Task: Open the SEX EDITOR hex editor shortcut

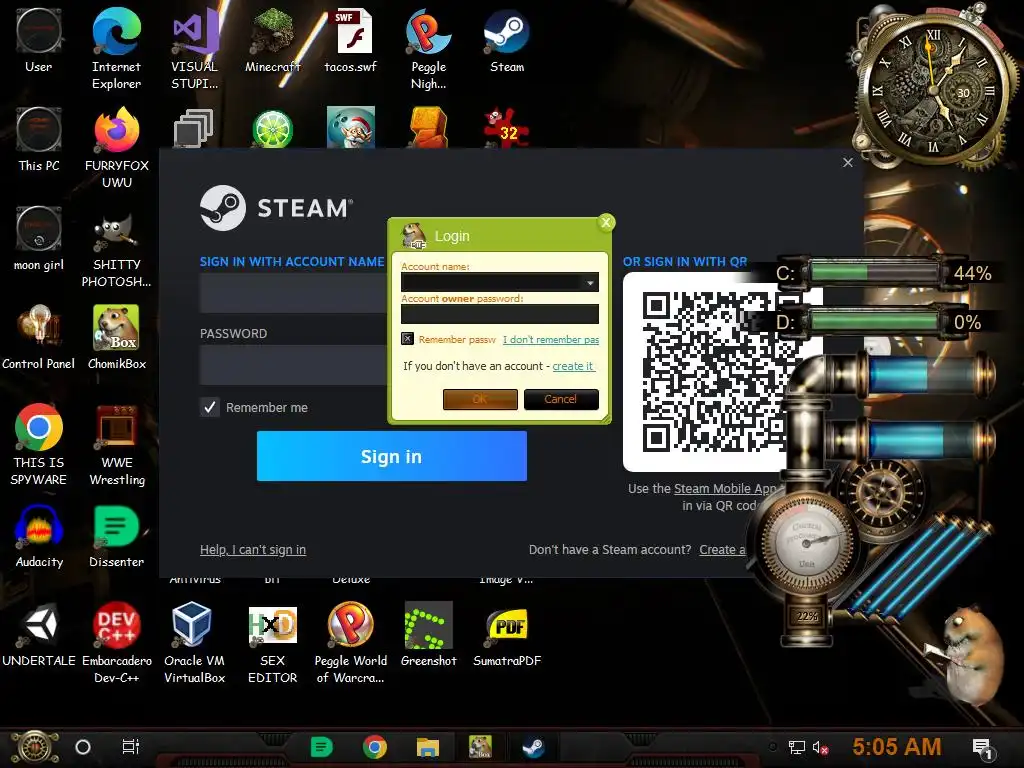Action: (272, 643)
